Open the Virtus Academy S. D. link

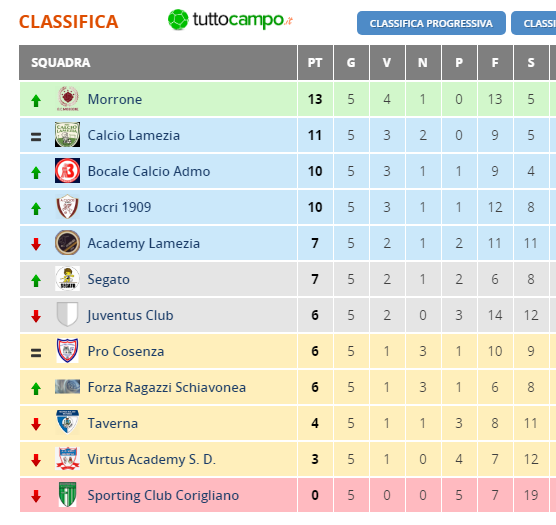151,459
